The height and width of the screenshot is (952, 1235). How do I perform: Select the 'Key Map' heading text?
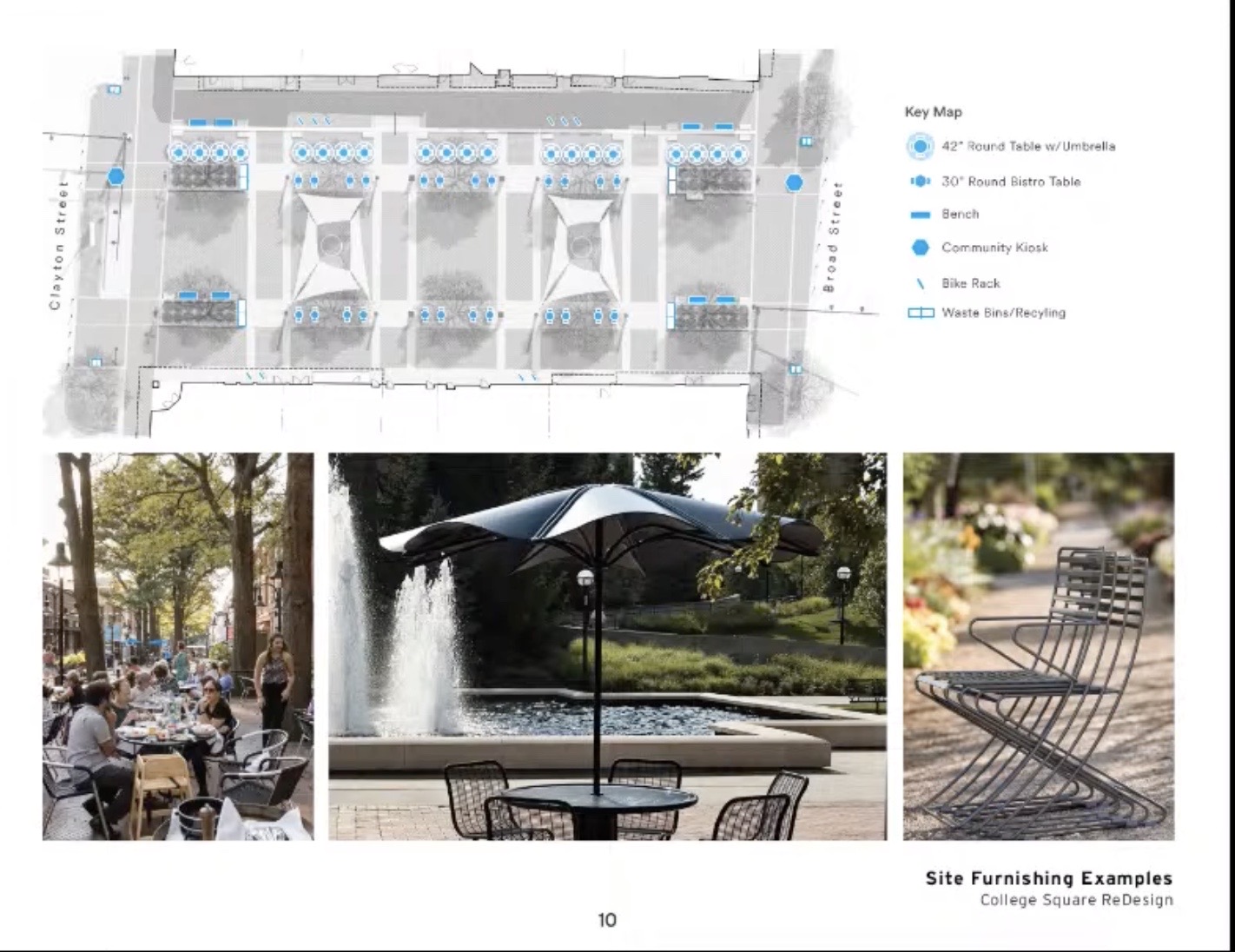point(933,112)
